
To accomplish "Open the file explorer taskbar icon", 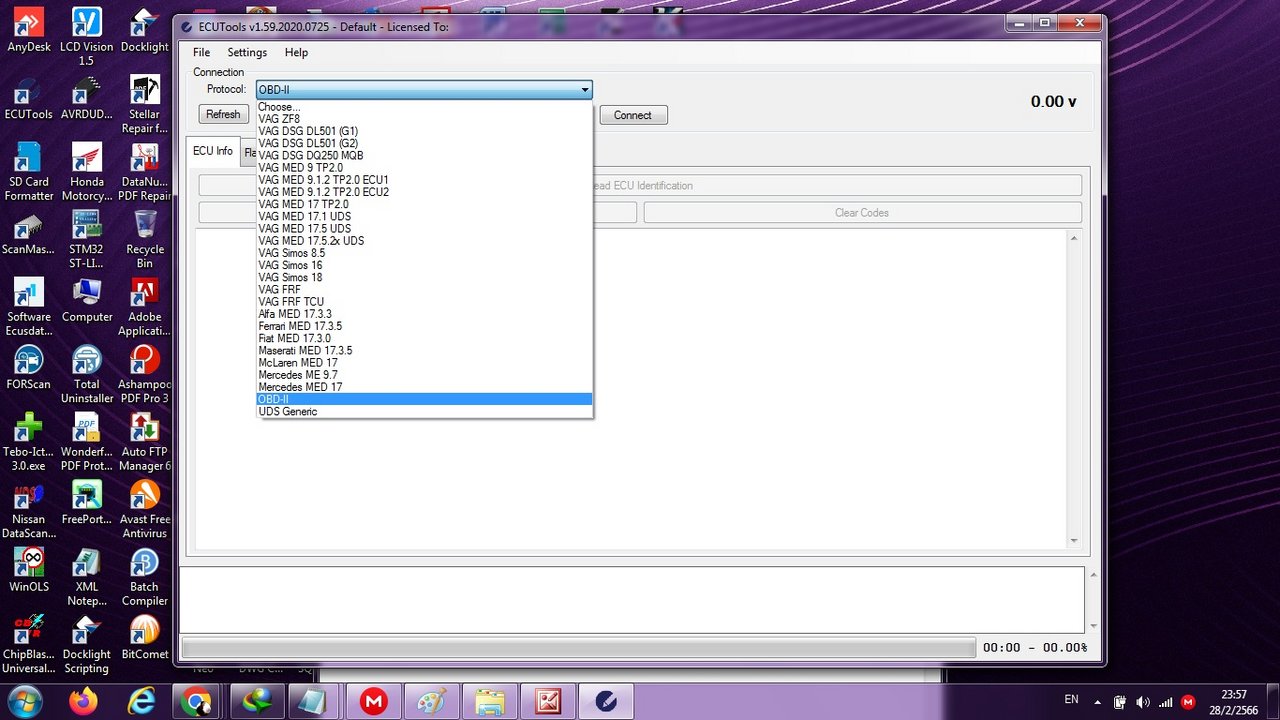I will click(x=490, y=702).
